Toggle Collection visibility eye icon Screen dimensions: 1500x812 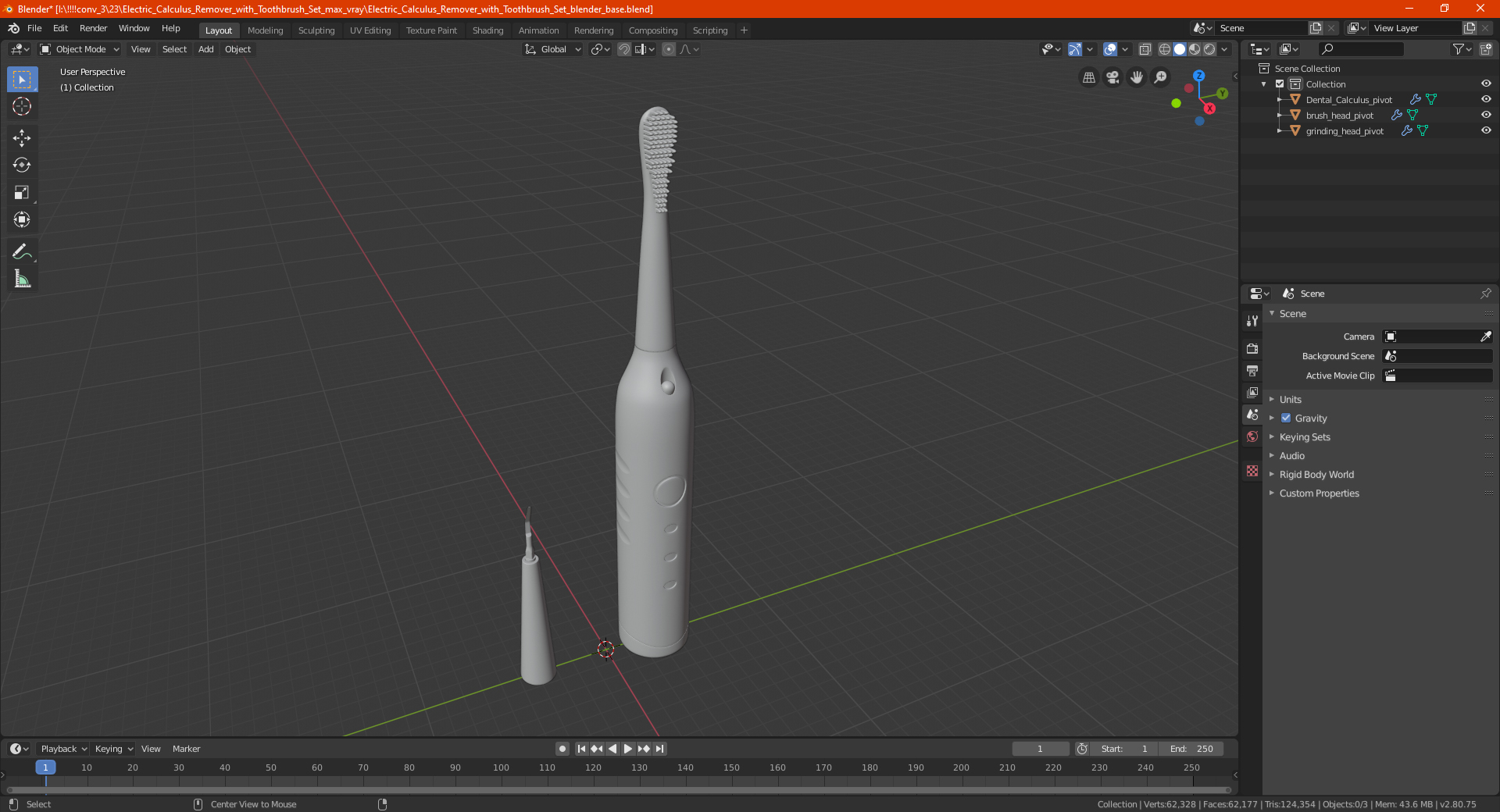click(x=1486, y=84)
